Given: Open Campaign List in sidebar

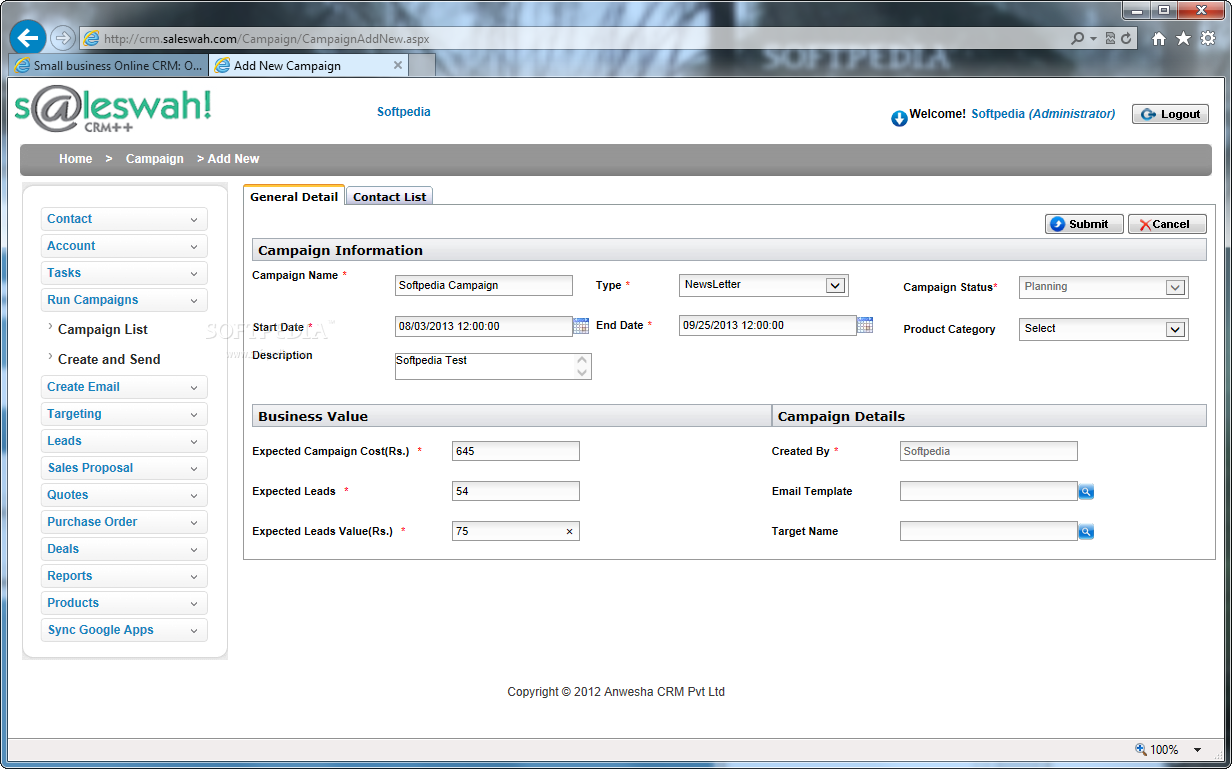Looking at the screenshot, I should (103, 329).
